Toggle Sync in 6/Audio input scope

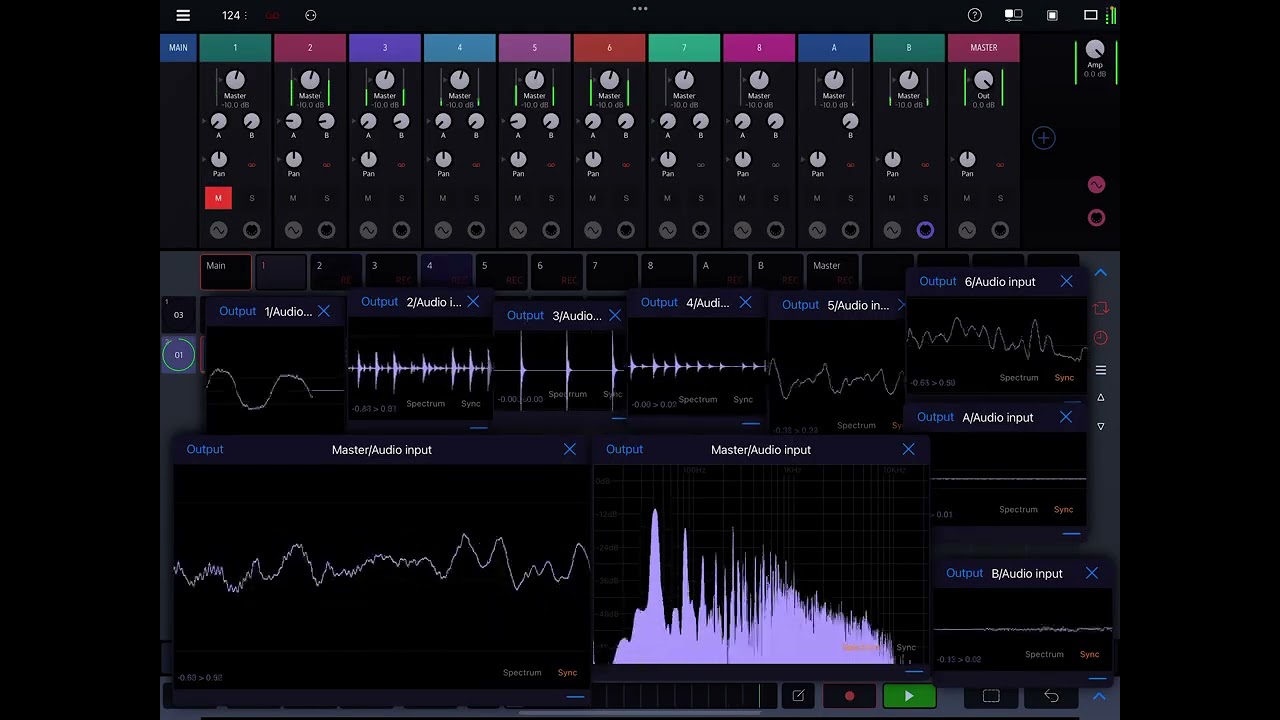[1064, 378]
